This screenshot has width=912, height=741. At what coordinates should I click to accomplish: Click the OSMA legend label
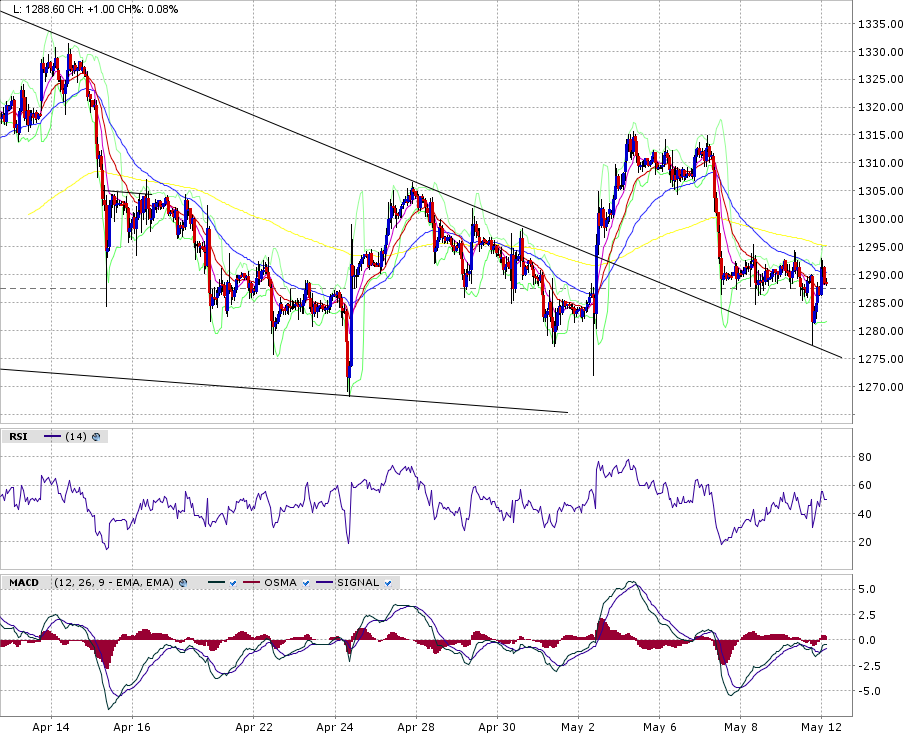click(280, 583)
